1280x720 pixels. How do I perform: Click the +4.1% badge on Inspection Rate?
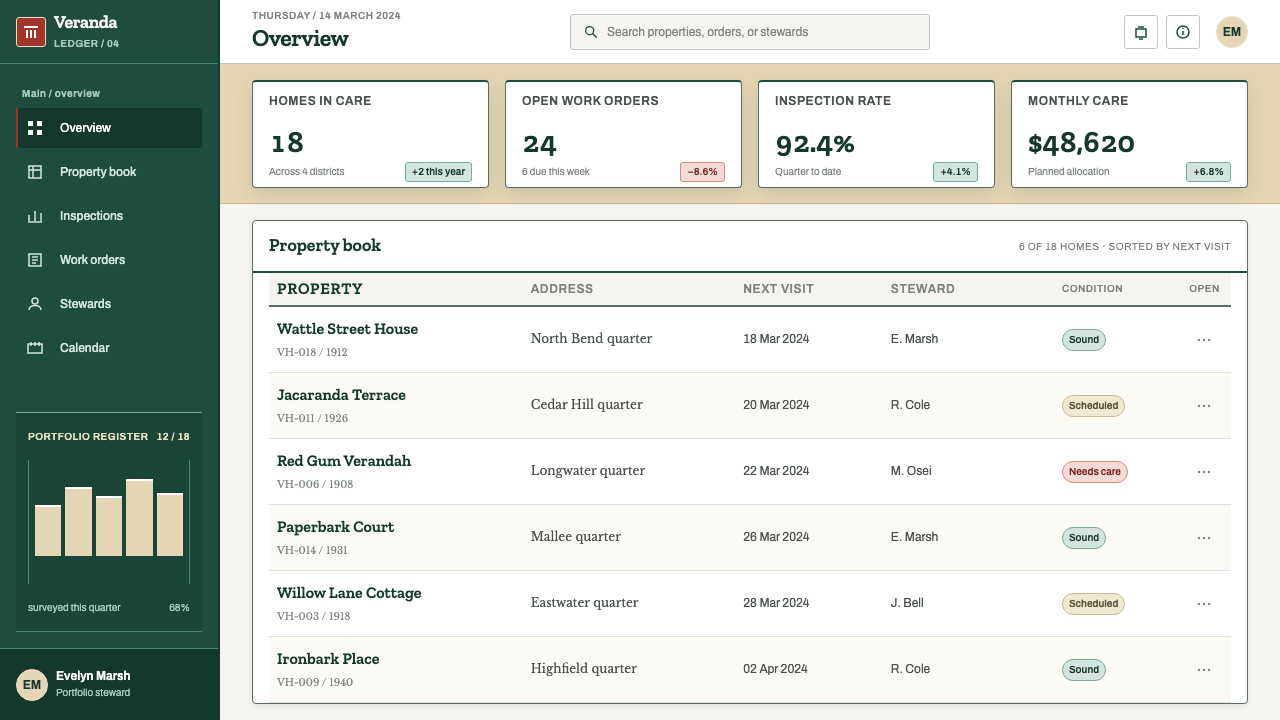pos(956,172)
